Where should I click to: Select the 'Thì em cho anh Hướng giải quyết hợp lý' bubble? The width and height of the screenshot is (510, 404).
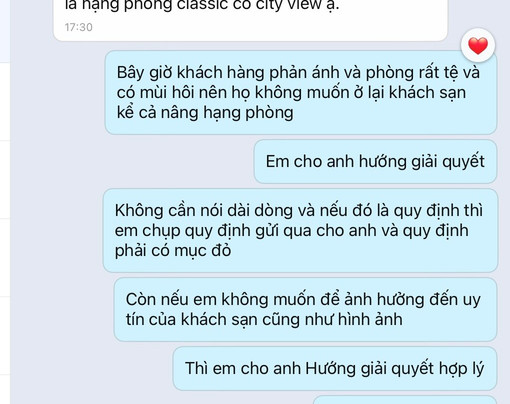point(335,369)
